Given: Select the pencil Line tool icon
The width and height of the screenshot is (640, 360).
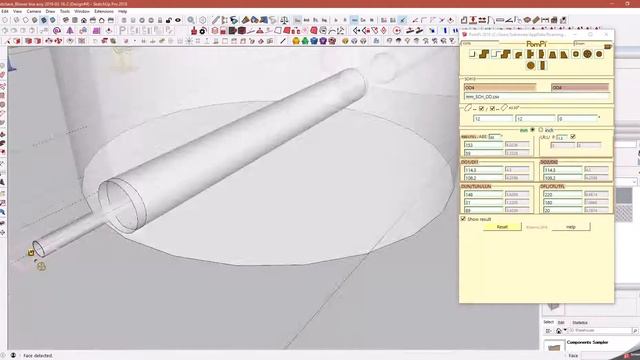Looking at the screenshot, I should [x=216, y=20].
